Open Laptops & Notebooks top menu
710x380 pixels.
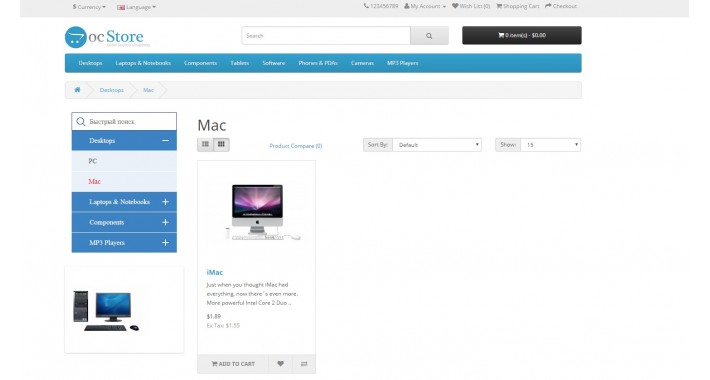point(143,63)
